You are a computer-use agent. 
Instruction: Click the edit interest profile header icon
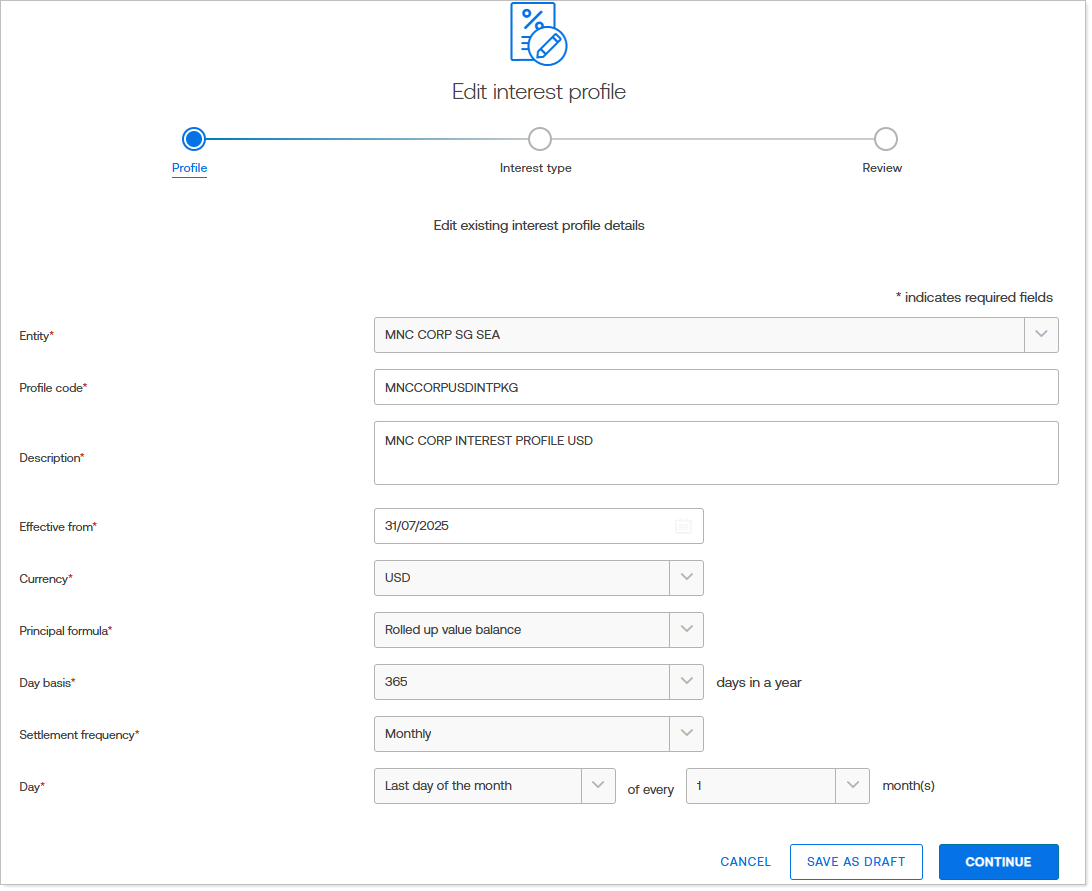pyautogui.click(x=538, y=34)
